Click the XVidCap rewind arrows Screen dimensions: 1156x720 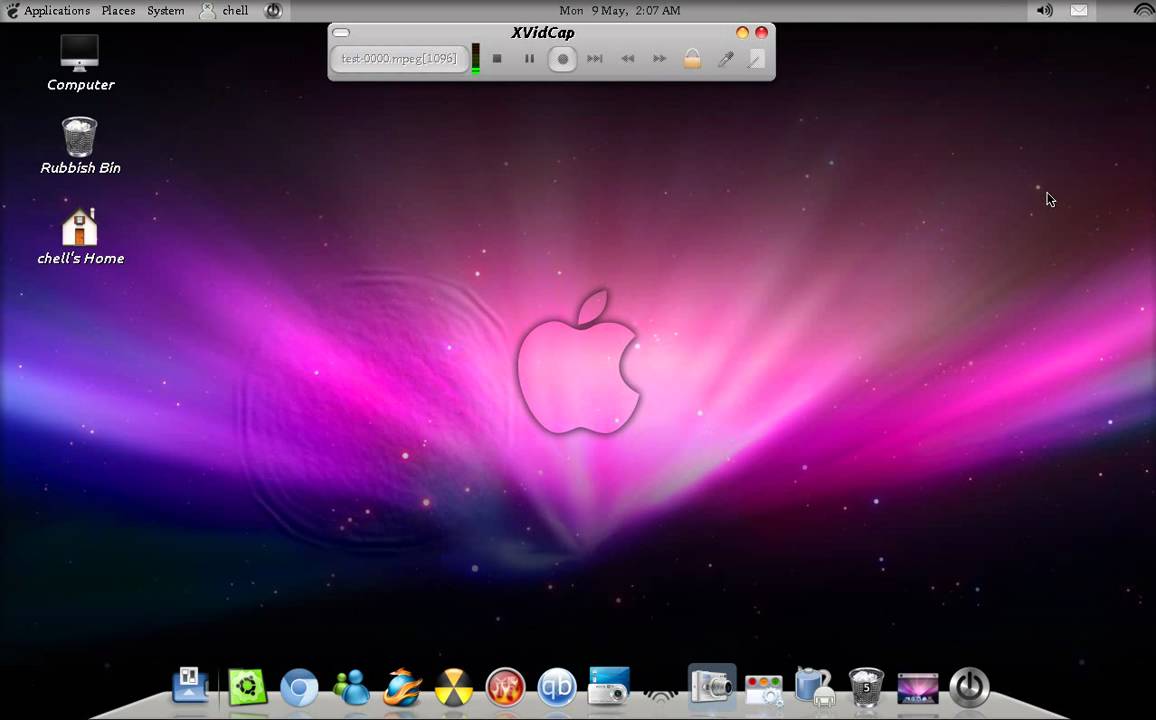(627, 58)
